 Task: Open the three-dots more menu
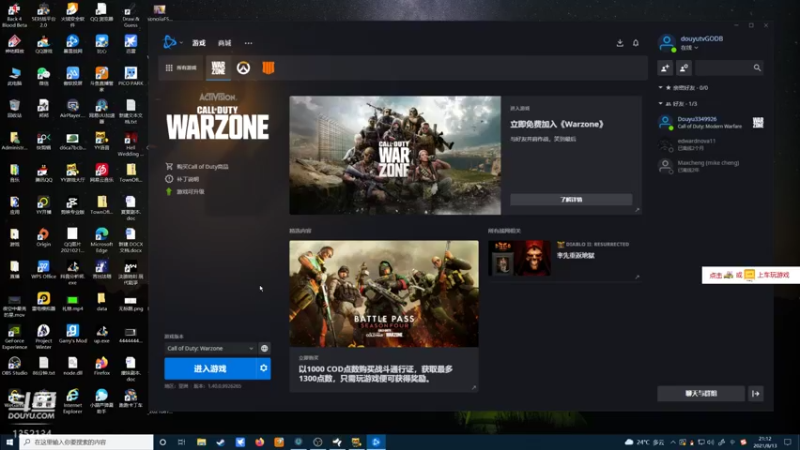(x=248, y=43)
